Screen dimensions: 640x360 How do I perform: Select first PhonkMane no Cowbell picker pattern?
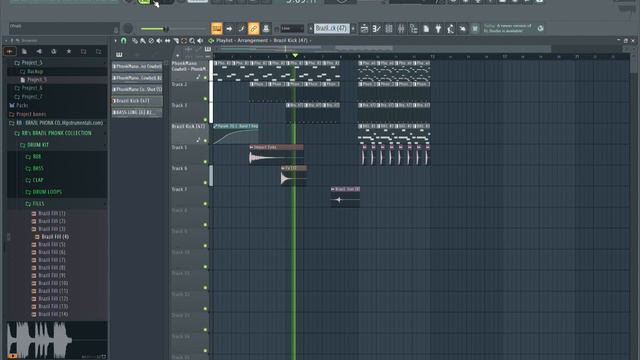[x=137, y=66]
